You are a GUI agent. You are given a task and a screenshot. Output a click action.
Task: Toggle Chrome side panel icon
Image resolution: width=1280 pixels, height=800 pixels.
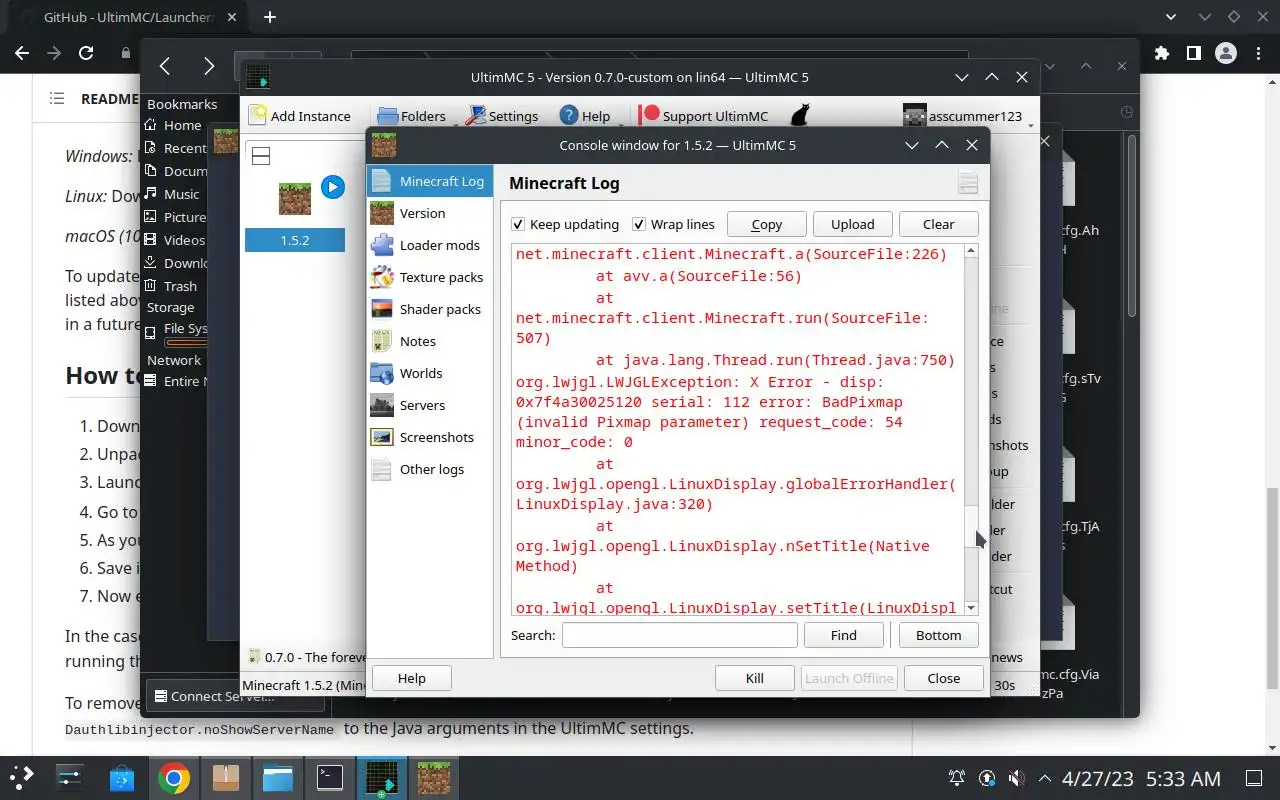pyautogui.click(x=1193, y=53)
